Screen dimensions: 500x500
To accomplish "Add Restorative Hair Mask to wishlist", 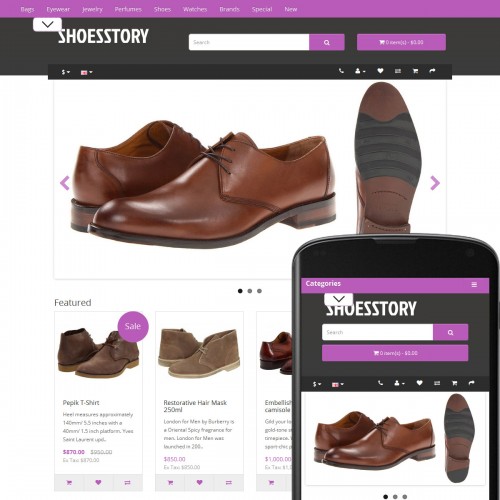I will pyautogui.click(x=199, y=482).
